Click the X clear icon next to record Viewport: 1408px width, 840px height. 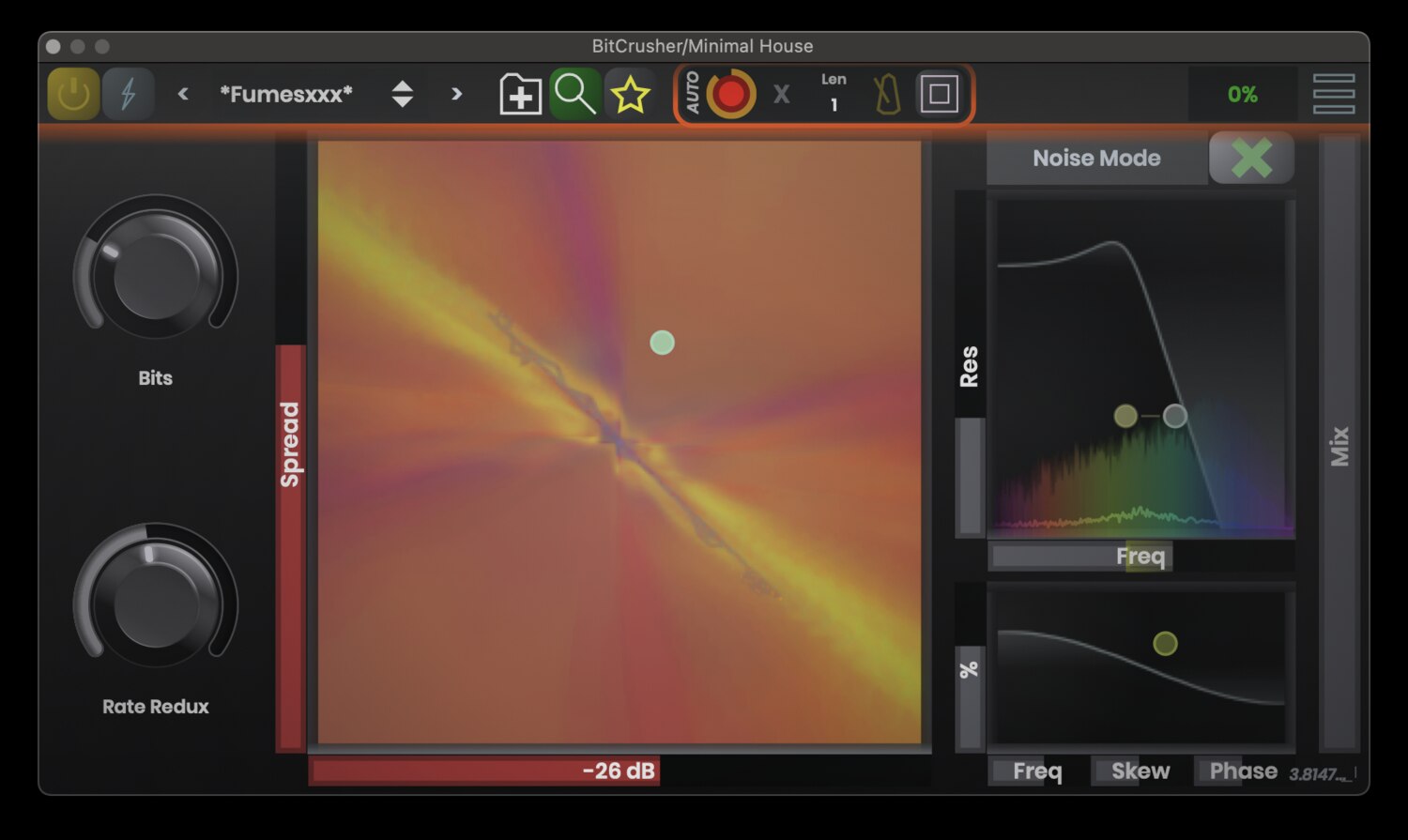point(781,94)
